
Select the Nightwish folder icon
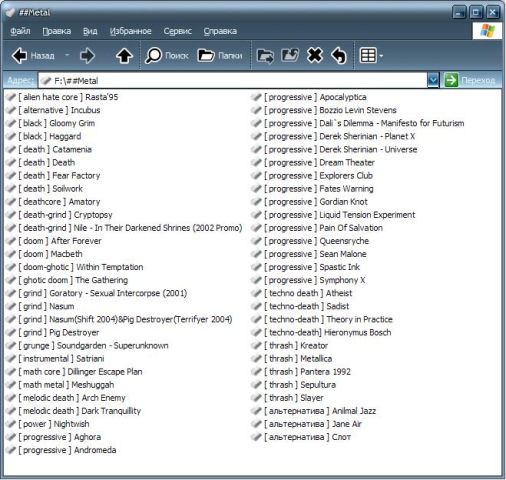click(x=11, y=424)
